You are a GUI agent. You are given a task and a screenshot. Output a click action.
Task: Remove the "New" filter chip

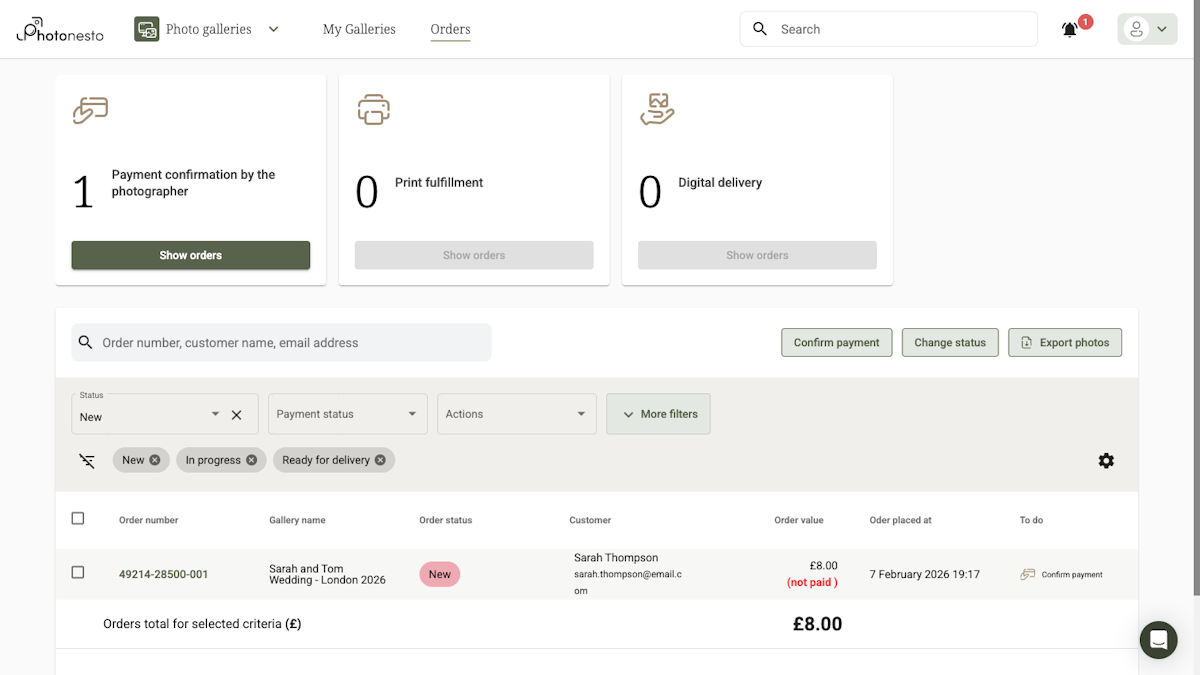coord(154,460)
